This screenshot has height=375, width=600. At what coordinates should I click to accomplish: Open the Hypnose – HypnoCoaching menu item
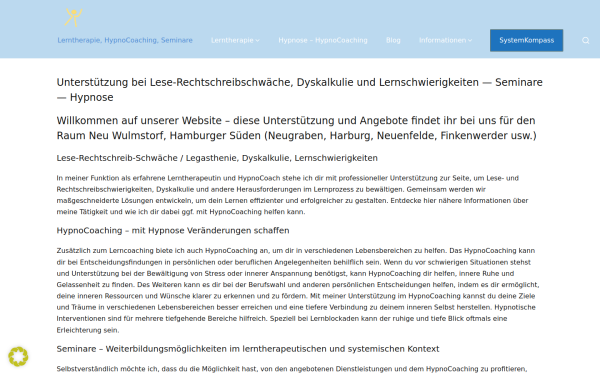click(323, 40)
